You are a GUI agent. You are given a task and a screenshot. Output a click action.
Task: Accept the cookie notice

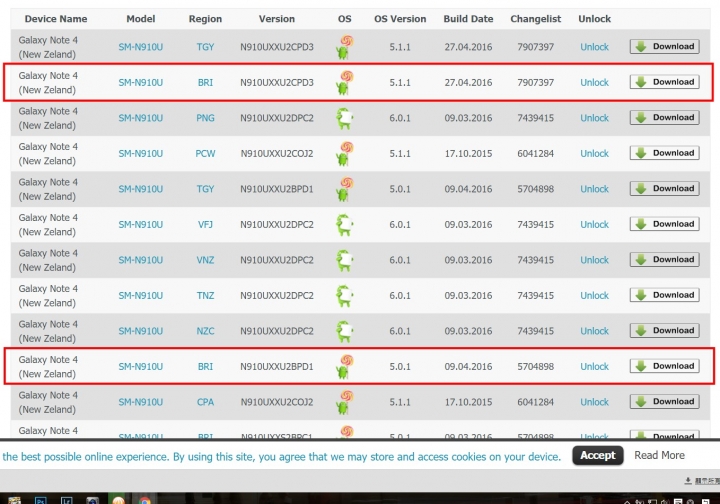coord(597,455)
